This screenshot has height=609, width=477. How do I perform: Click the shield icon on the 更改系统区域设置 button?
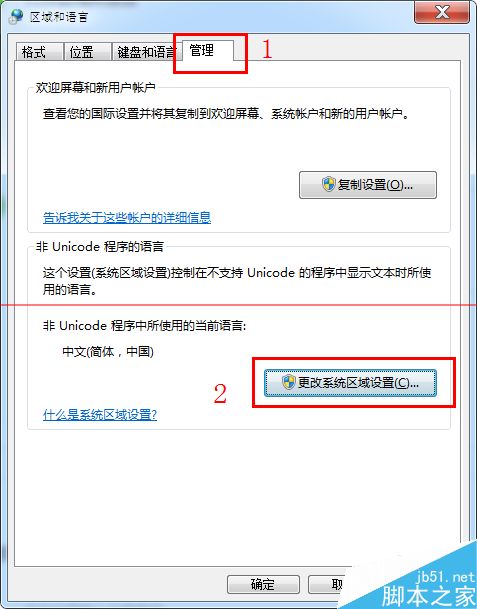(x=289, y=383)
